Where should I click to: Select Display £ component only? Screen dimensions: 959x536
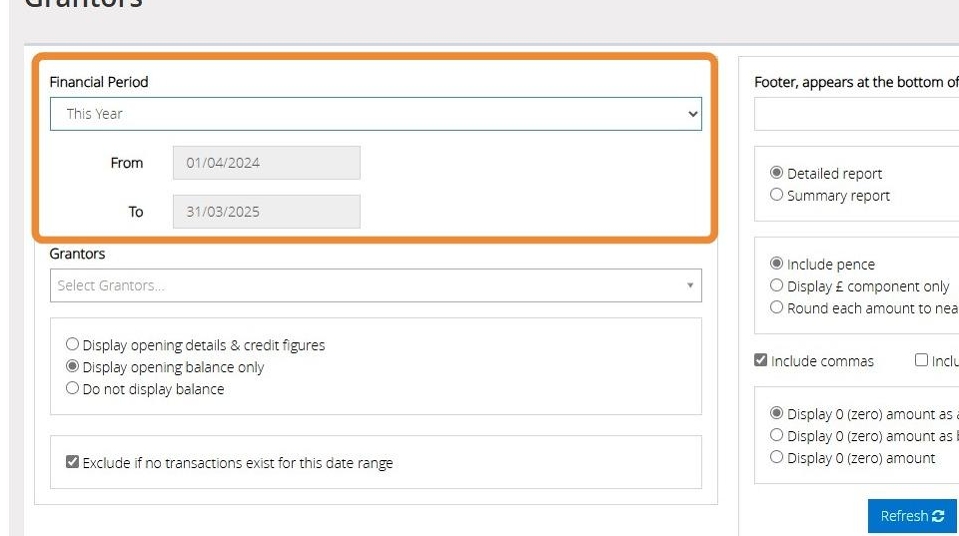click(776, 285)
